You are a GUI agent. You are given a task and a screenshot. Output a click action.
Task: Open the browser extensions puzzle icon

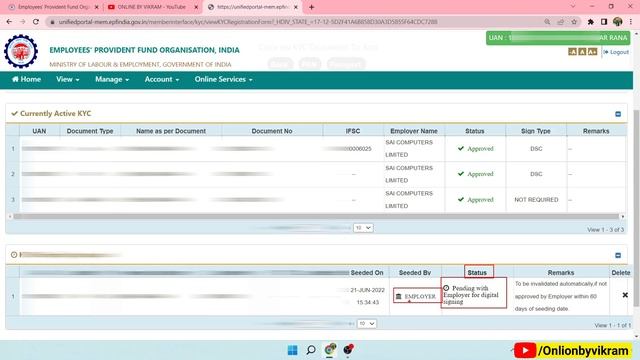[591, 22]
